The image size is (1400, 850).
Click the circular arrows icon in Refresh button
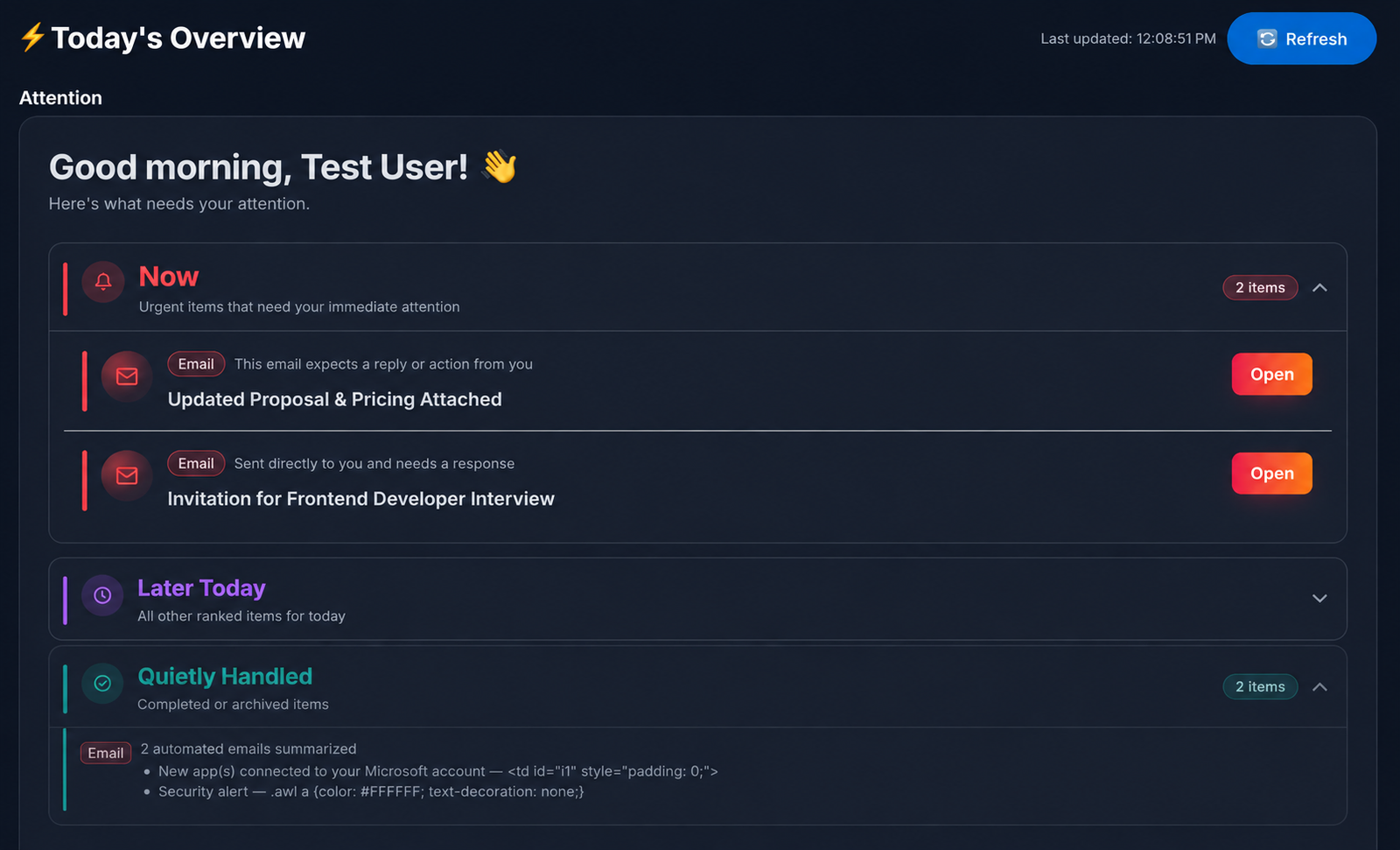pos(1267,39)
